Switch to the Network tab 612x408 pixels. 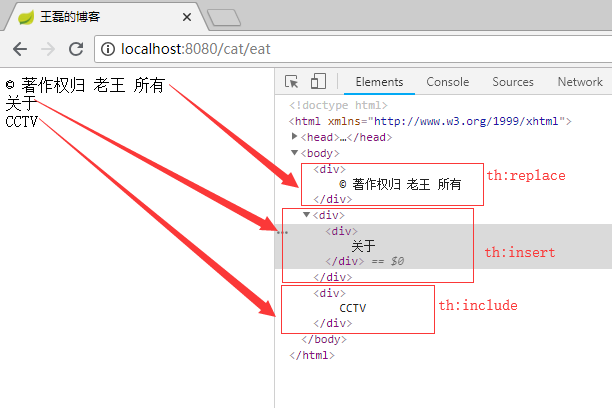580,82
